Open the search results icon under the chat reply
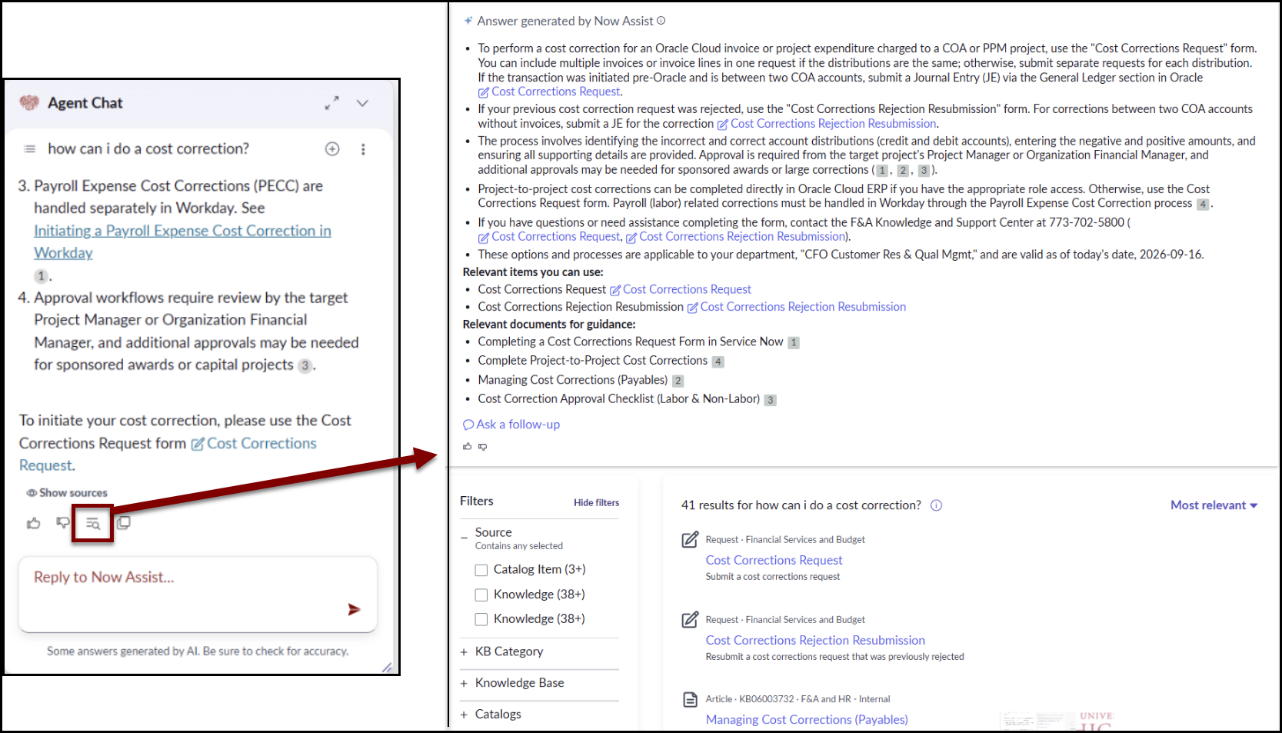 93,522
